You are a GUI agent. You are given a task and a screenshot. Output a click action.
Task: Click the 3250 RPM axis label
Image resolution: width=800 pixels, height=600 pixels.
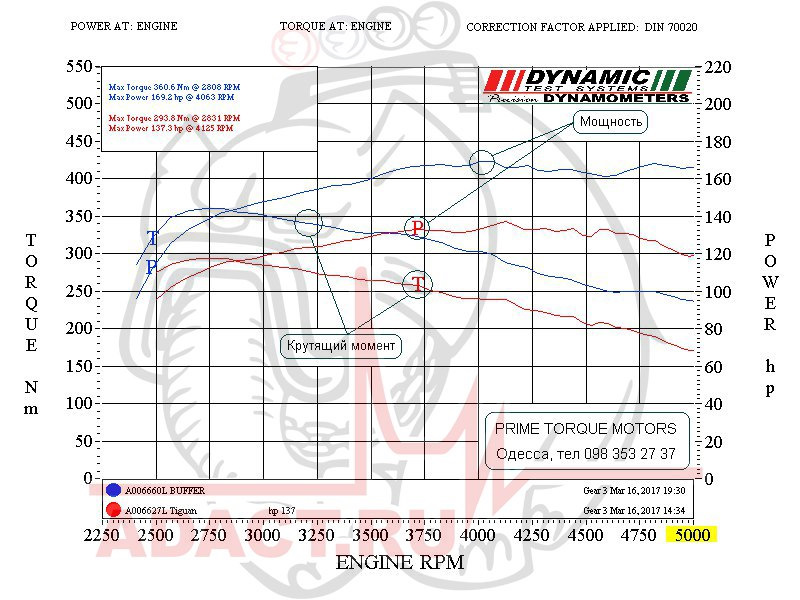click(316, 535)
